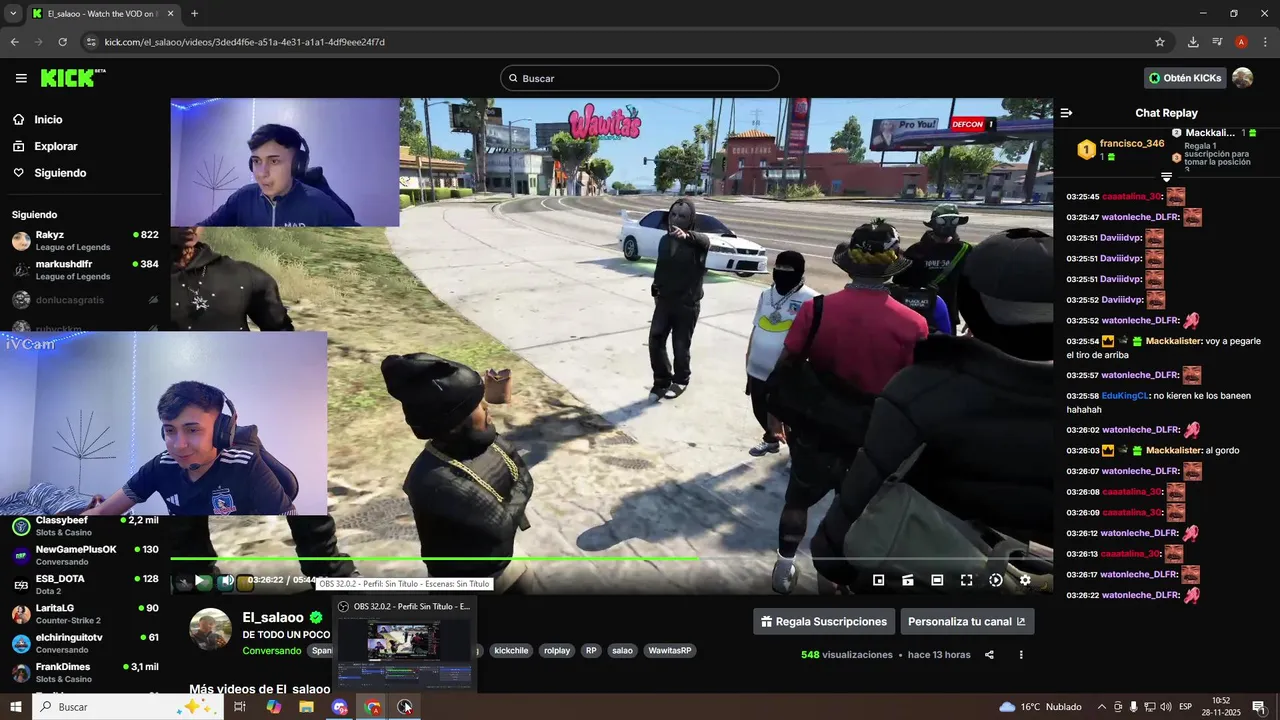This screenshot has height=720, width=1280.
Task: Reload the page in Chrome
Action: [62, 42]
